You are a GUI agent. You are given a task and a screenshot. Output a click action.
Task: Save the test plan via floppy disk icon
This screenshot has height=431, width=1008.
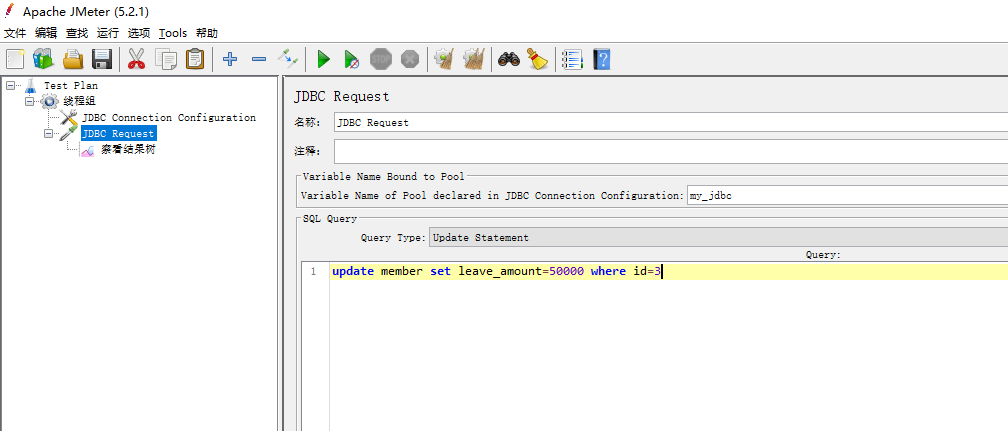tap(102, 59)
